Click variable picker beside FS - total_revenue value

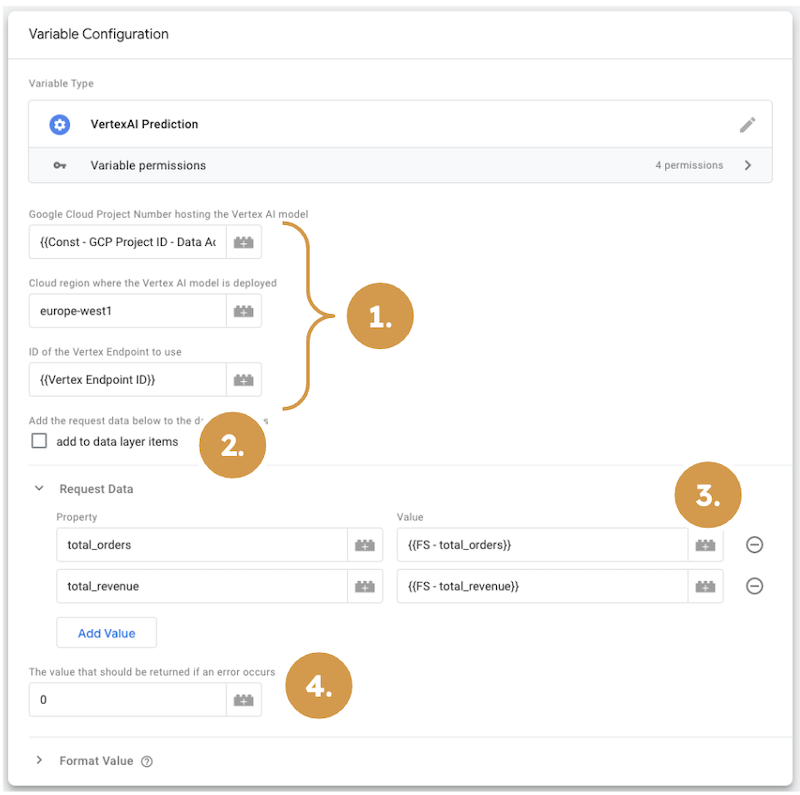coord(706,586)
